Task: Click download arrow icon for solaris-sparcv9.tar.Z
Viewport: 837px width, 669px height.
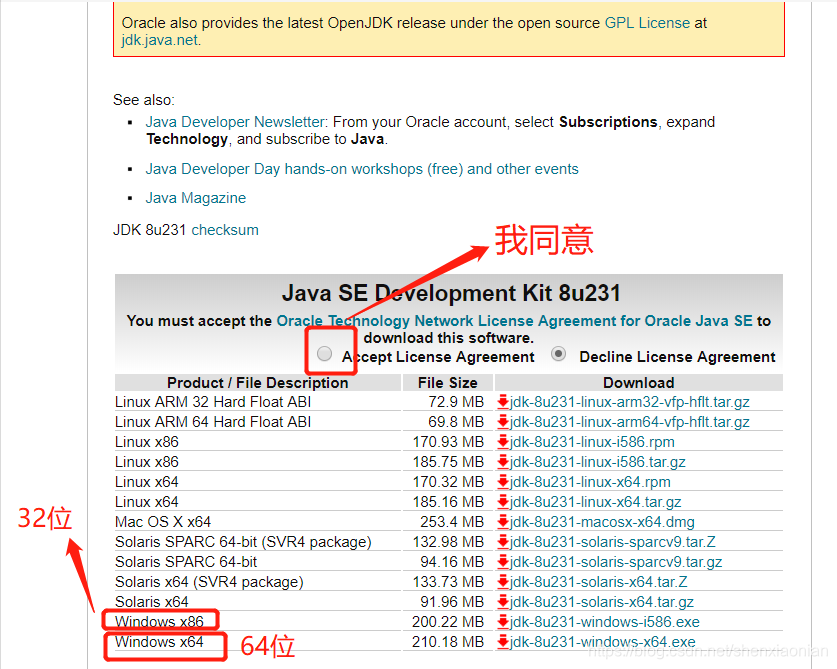Action: coord(502,542)
